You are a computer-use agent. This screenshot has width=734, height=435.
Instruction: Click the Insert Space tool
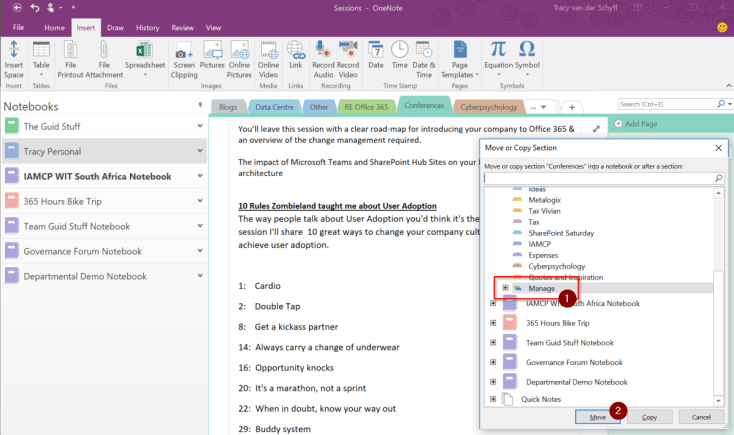13,58
